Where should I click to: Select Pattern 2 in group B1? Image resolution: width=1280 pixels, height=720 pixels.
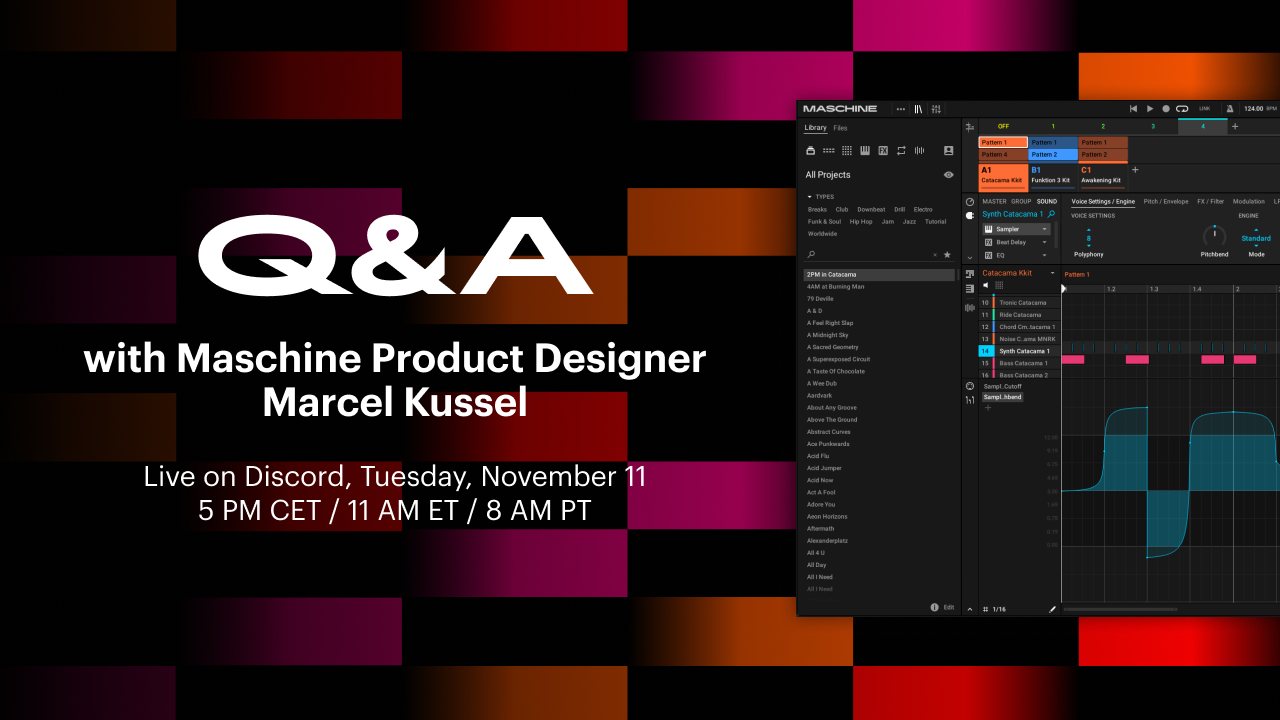pos(1053,155)
